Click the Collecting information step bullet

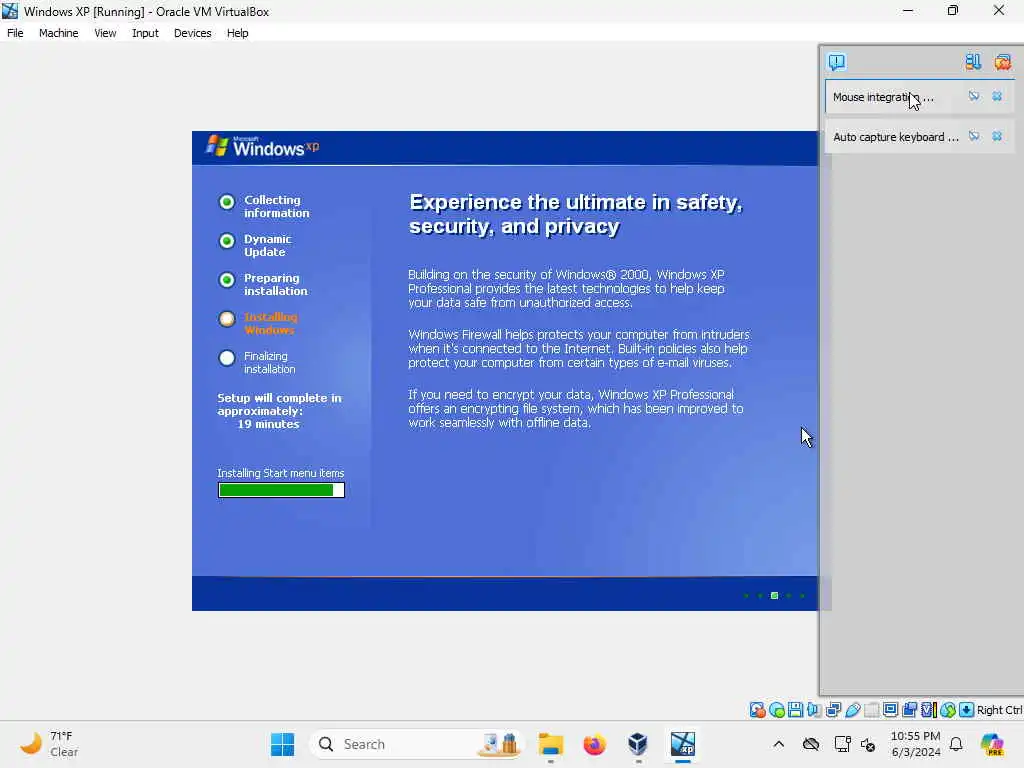pos(227,202)
